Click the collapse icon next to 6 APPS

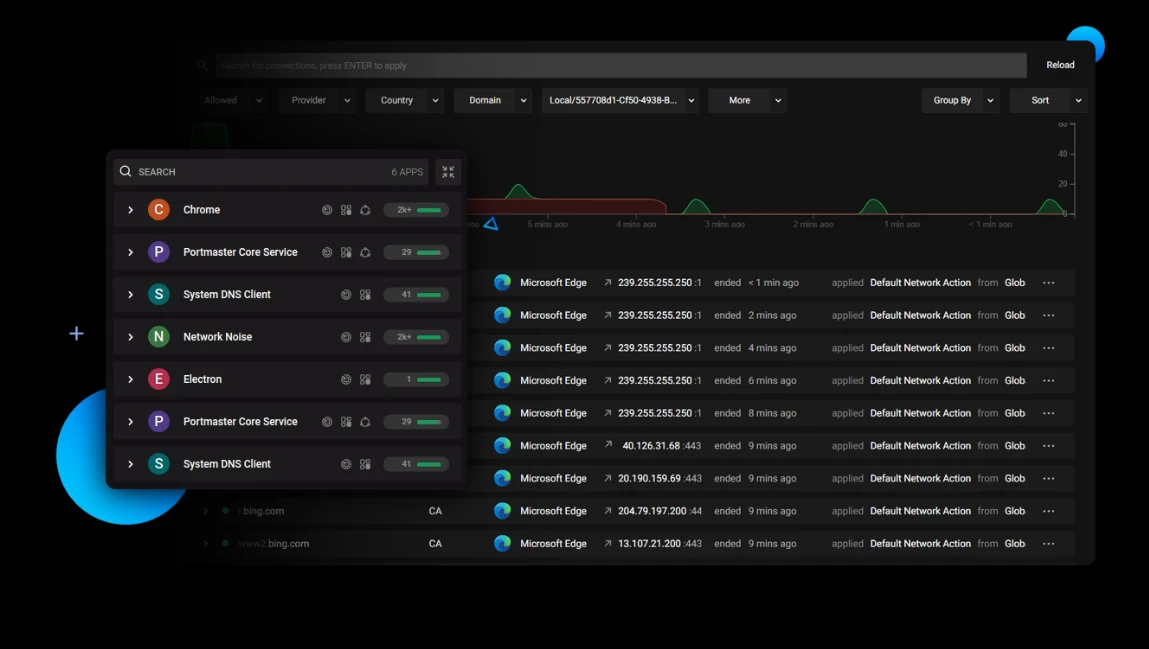click(x=448, y=172)
